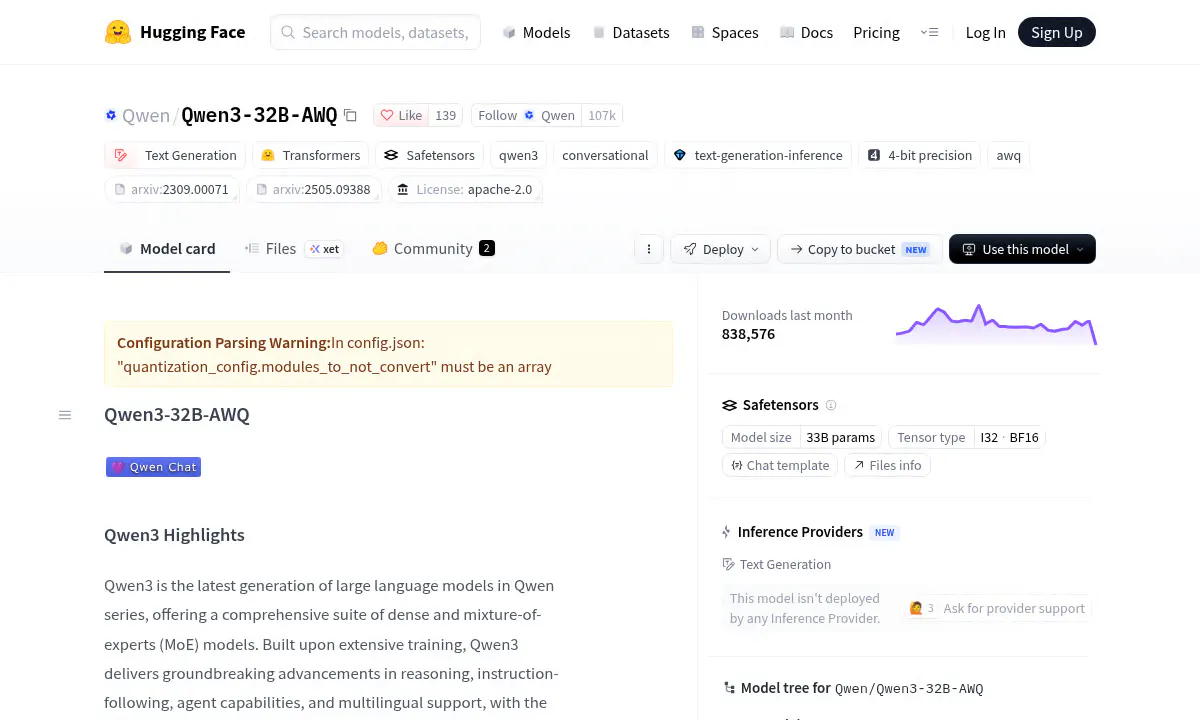This screenshot has width=1200, height=720.
Task: Open the arxiv:2505.09388 paper tag
Action: pos(314,189)
